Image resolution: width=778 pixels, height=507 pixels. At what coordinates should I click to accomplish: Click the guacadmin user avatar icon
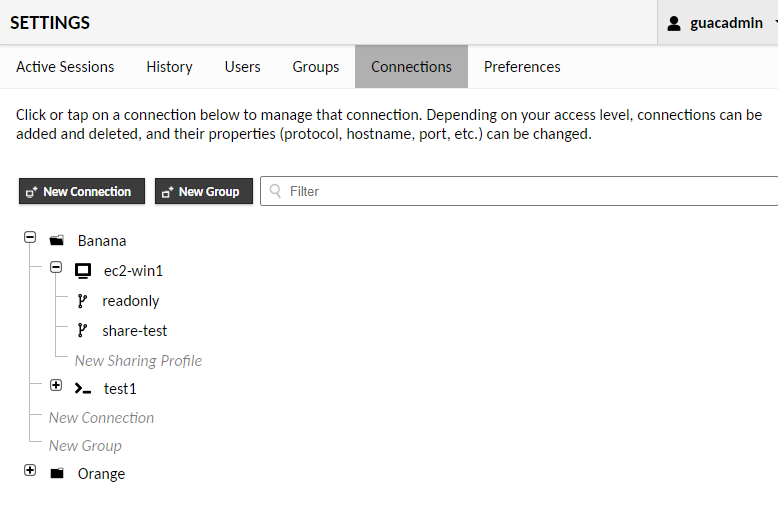point(674,23)
